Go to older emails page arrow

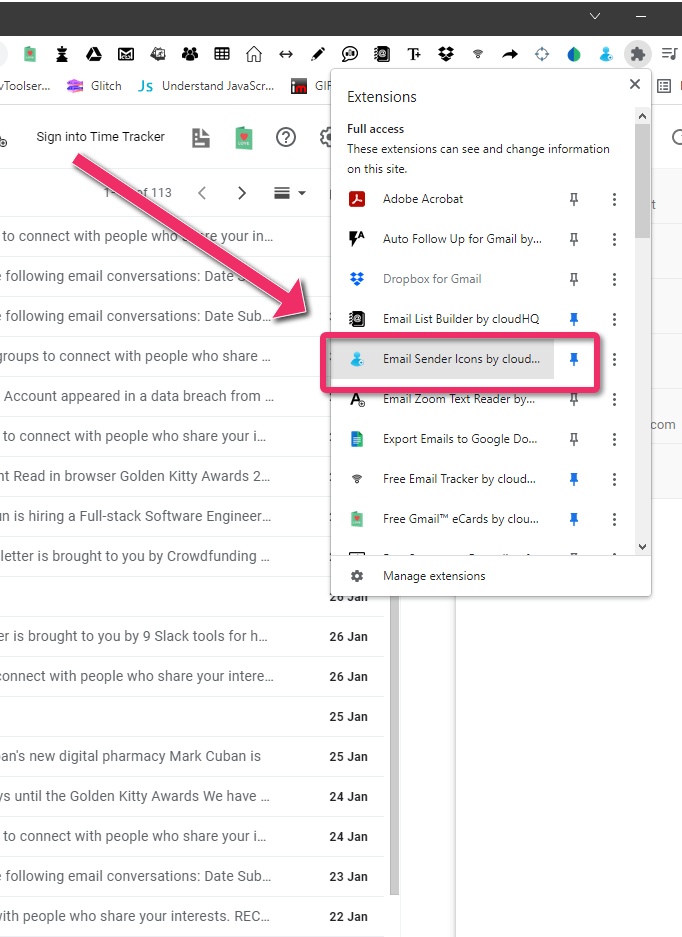tap(241, 193)
